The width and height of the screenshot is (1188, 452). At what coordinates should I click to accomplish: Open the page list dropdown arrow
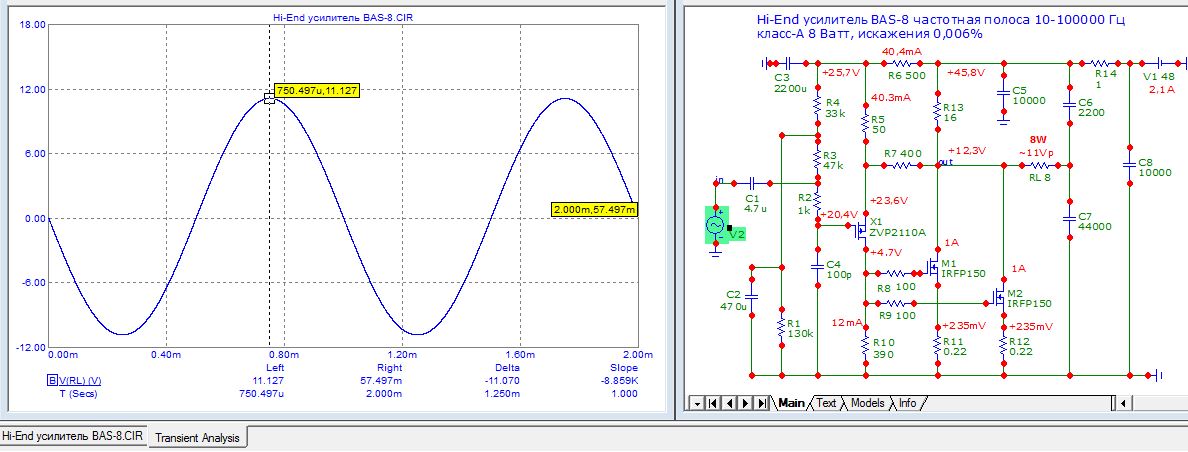[x=697, y=404]
